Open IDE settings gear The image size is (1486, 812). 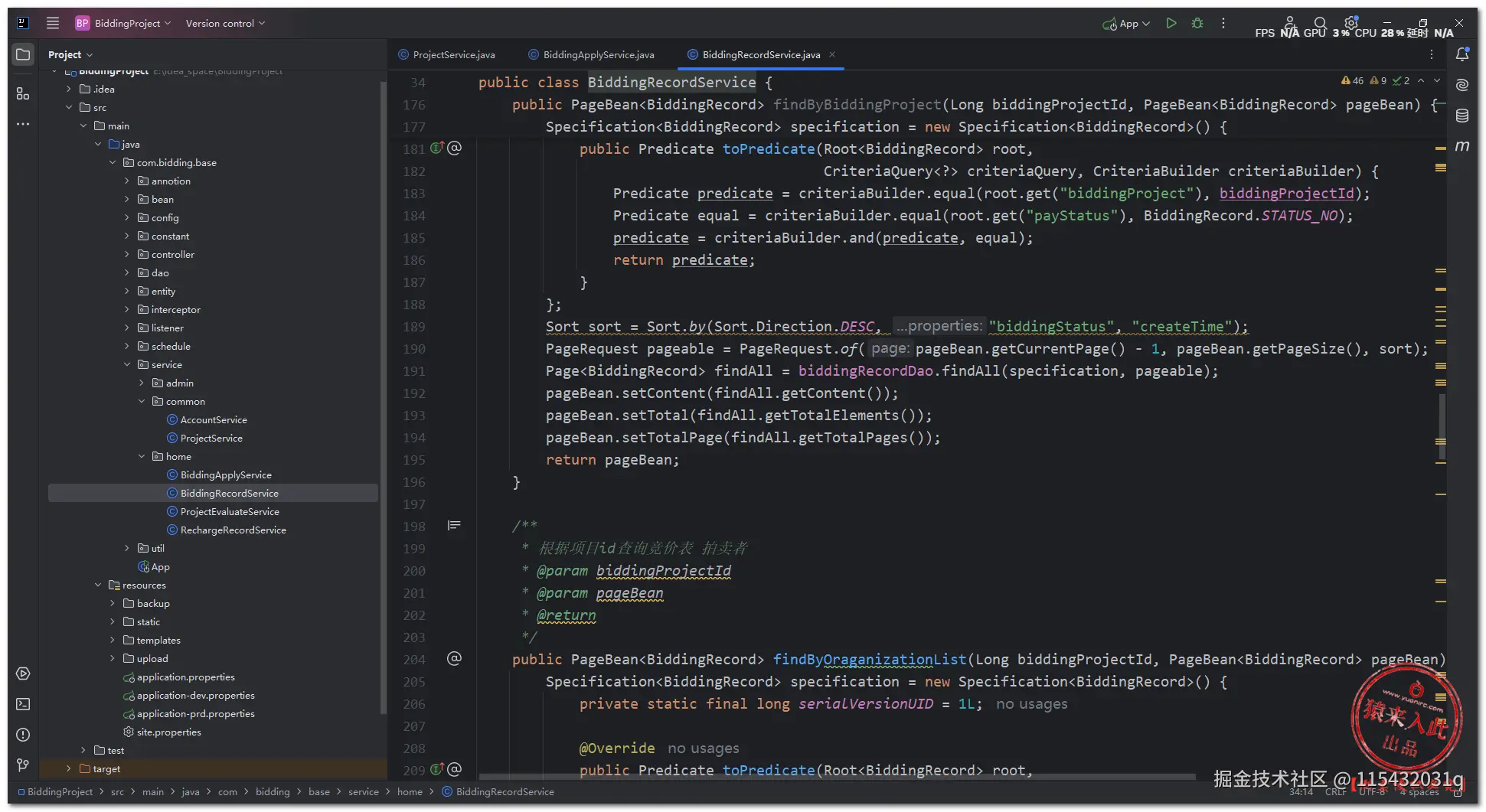pos(1351,23)
